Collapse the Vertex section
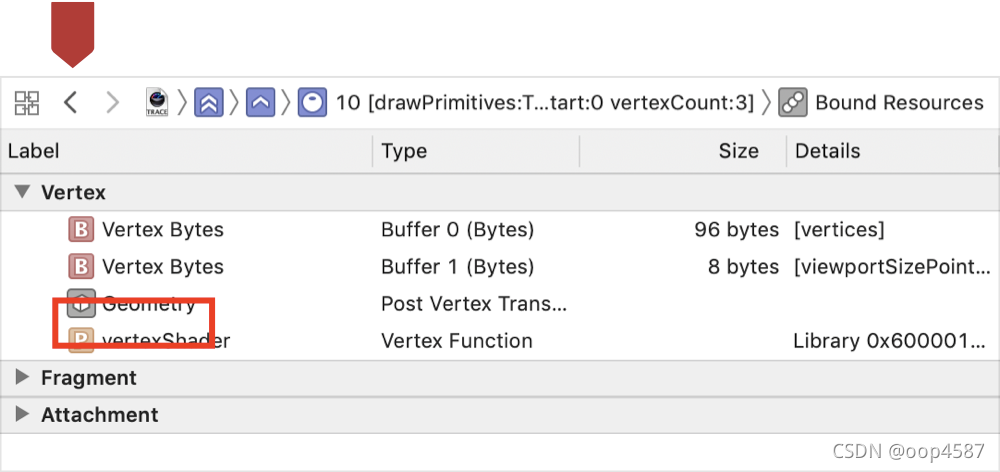This screenshot has height=472, width=1000. click(x=23, y=191)
